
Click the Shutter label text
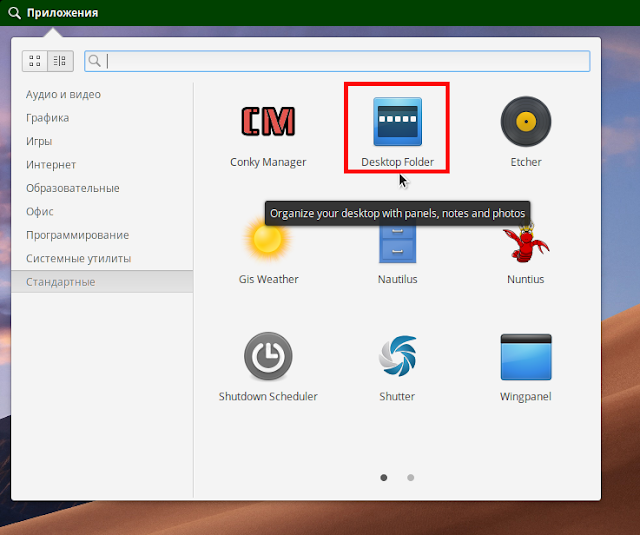[397, 396]
